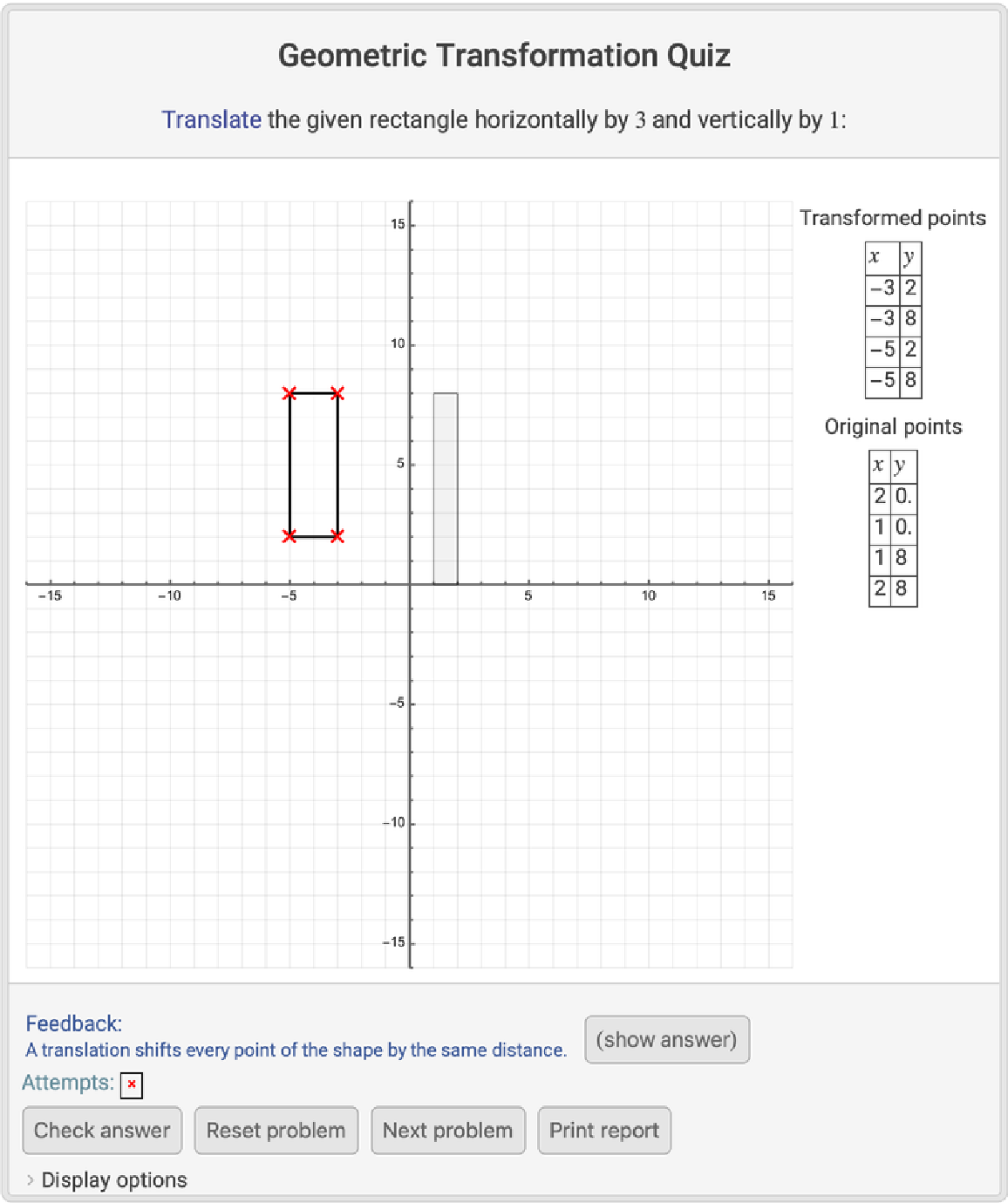1008x1203 pixels.
Task: Click the gray original rectangle on the graph
Action: (x=446, y=488)
